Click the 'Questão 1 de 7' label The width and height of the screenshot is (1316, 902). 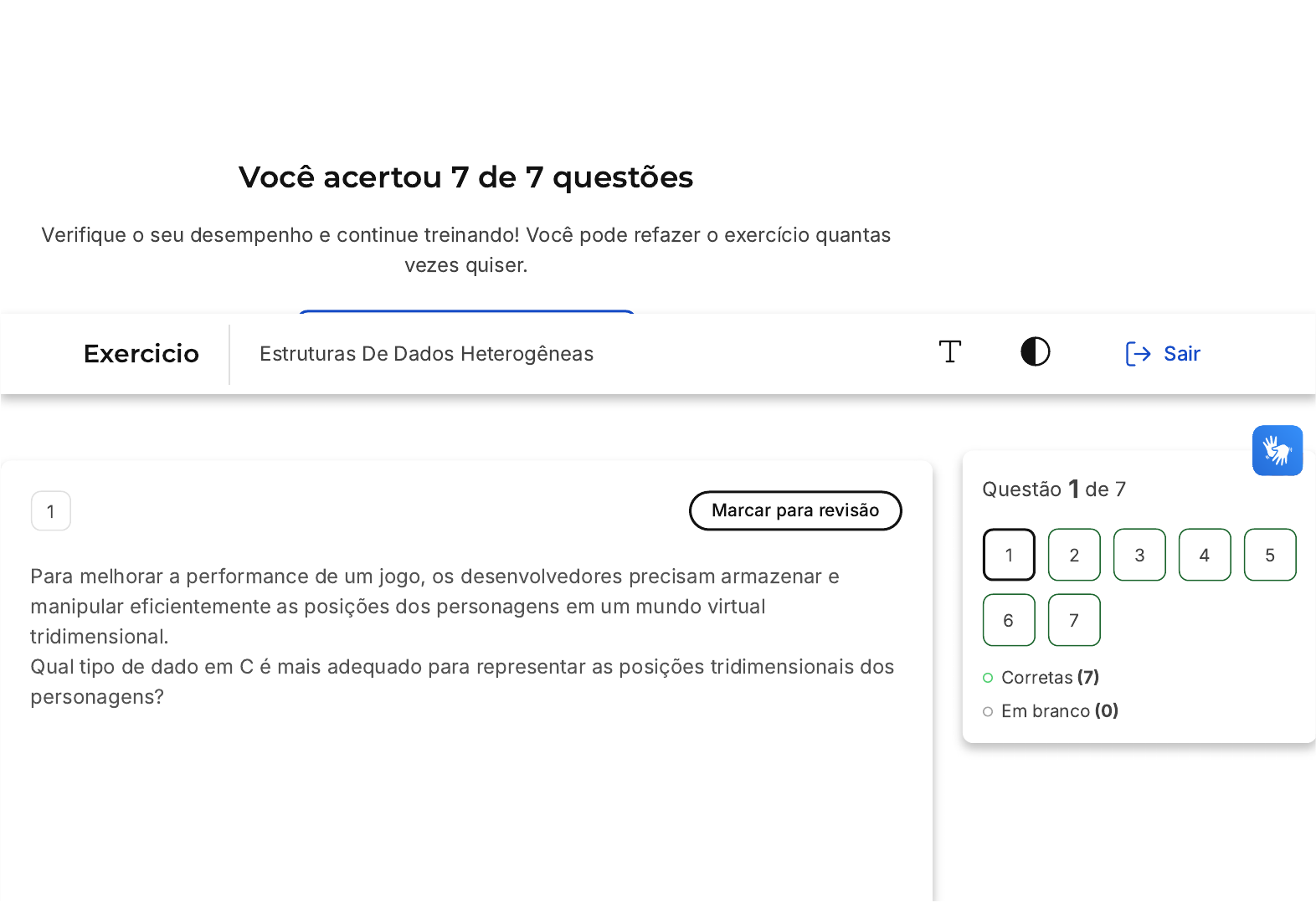(1053, 489)
